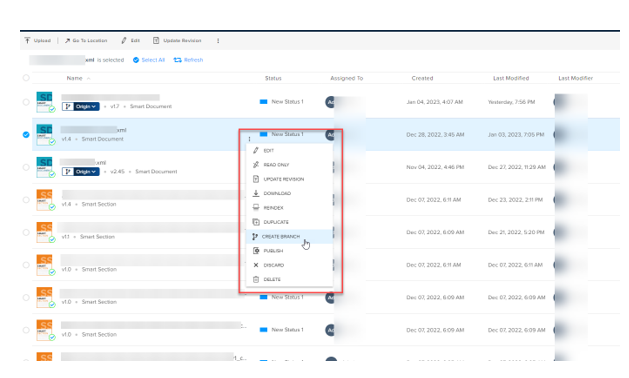Click the 'Jan 04, 2023, 4:07 AM' created date
629x378 pixels.
[435, 102]
